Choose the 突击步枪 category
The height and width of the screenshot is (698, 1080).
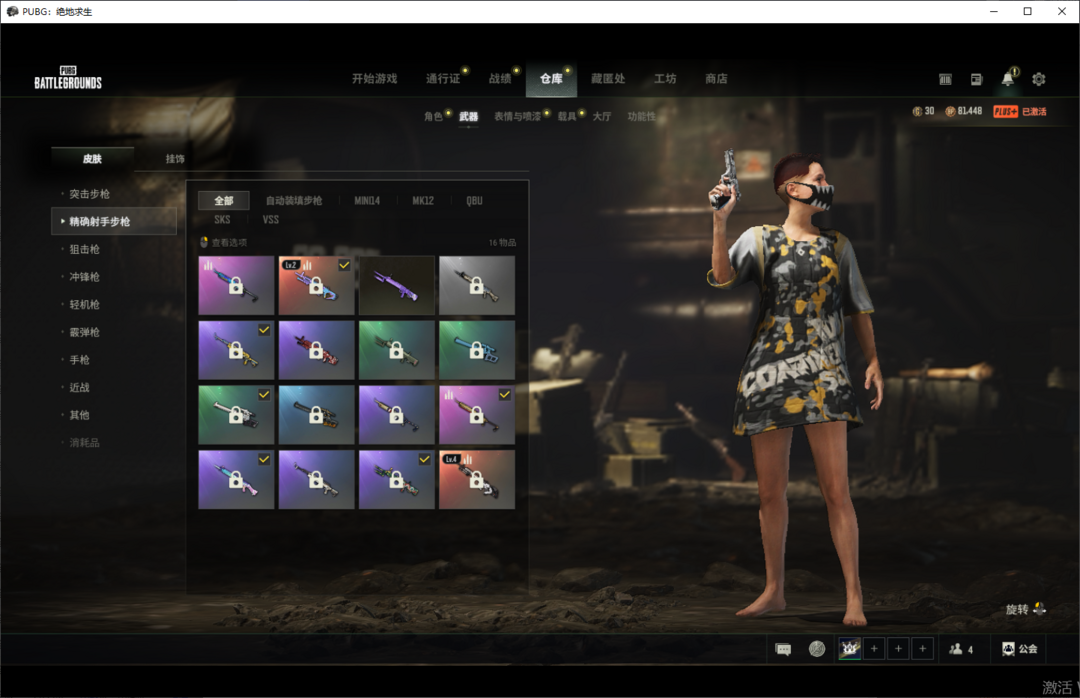[90, 194]
